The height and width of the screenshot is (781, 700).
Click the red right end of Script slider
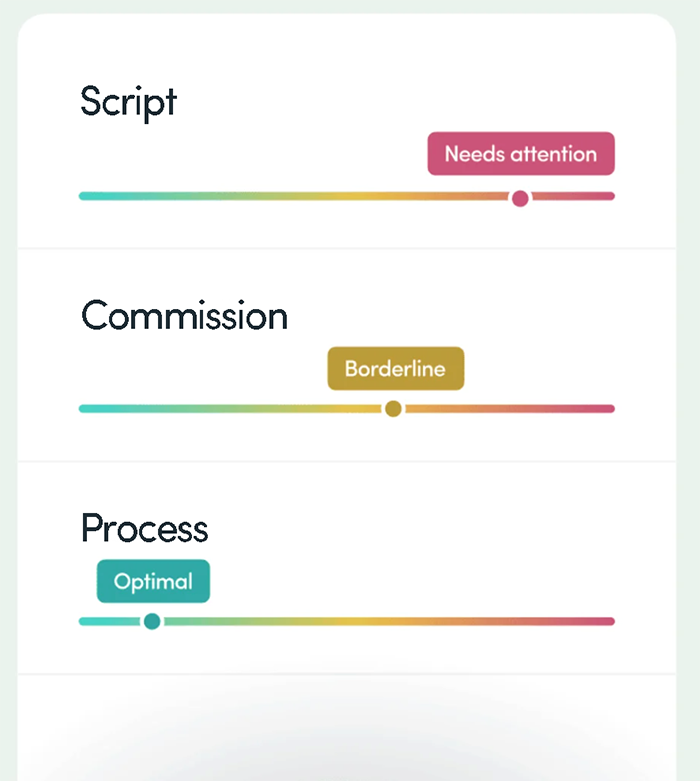pos(603,196)
